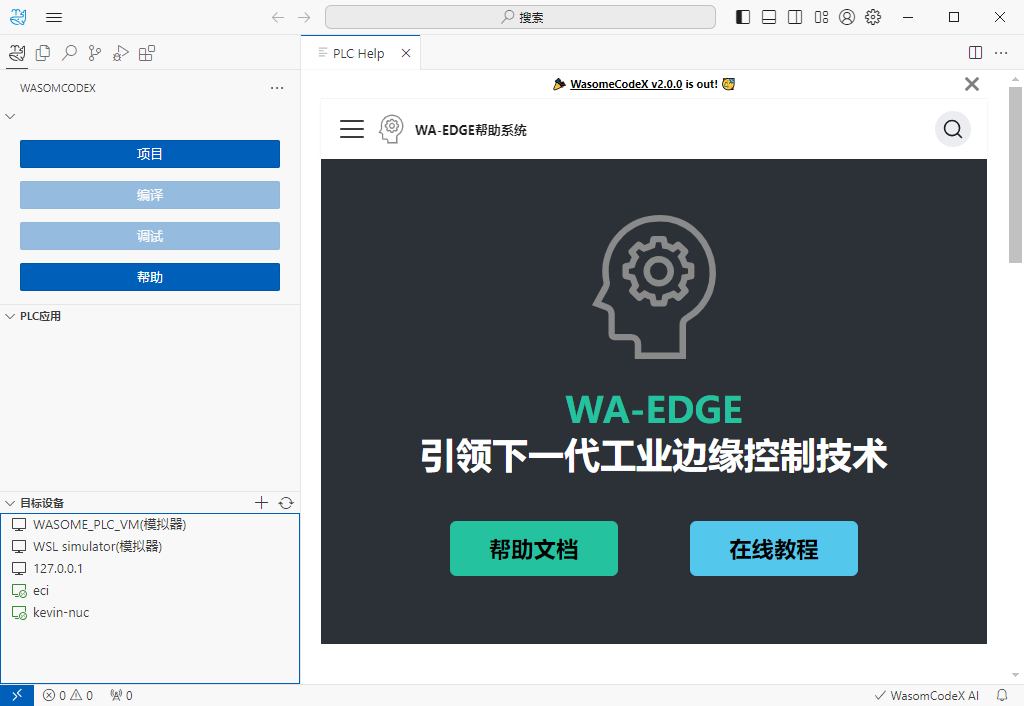The image size is (1024, 706).
Task: Click WasomCodeX AI status bar item
Action: click(x=927, y=696)
